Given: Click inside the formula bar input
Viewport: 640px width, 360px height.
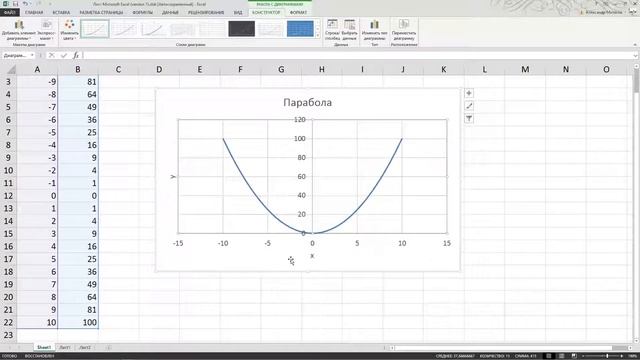Looking at the screenshot, I should click(x=357, y=55).
